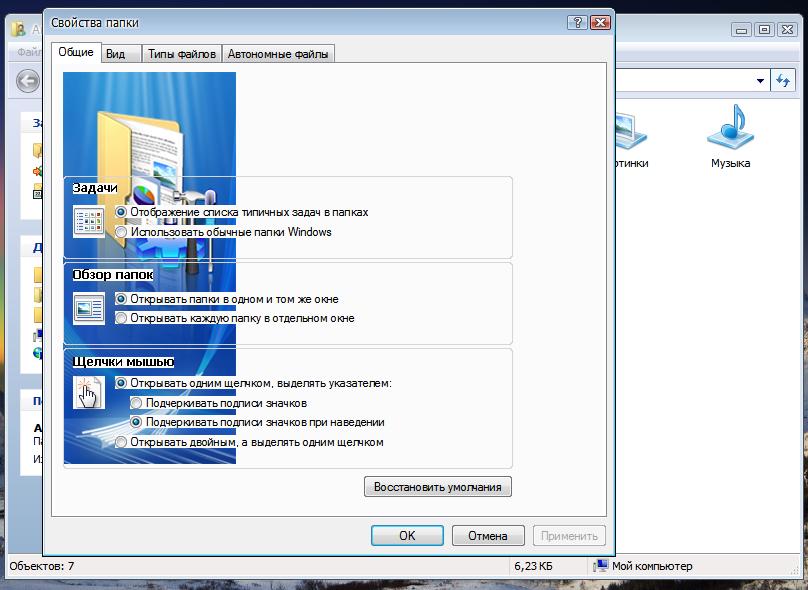
Task: Click the Отмена button
Action: click(x=488, y=535)
